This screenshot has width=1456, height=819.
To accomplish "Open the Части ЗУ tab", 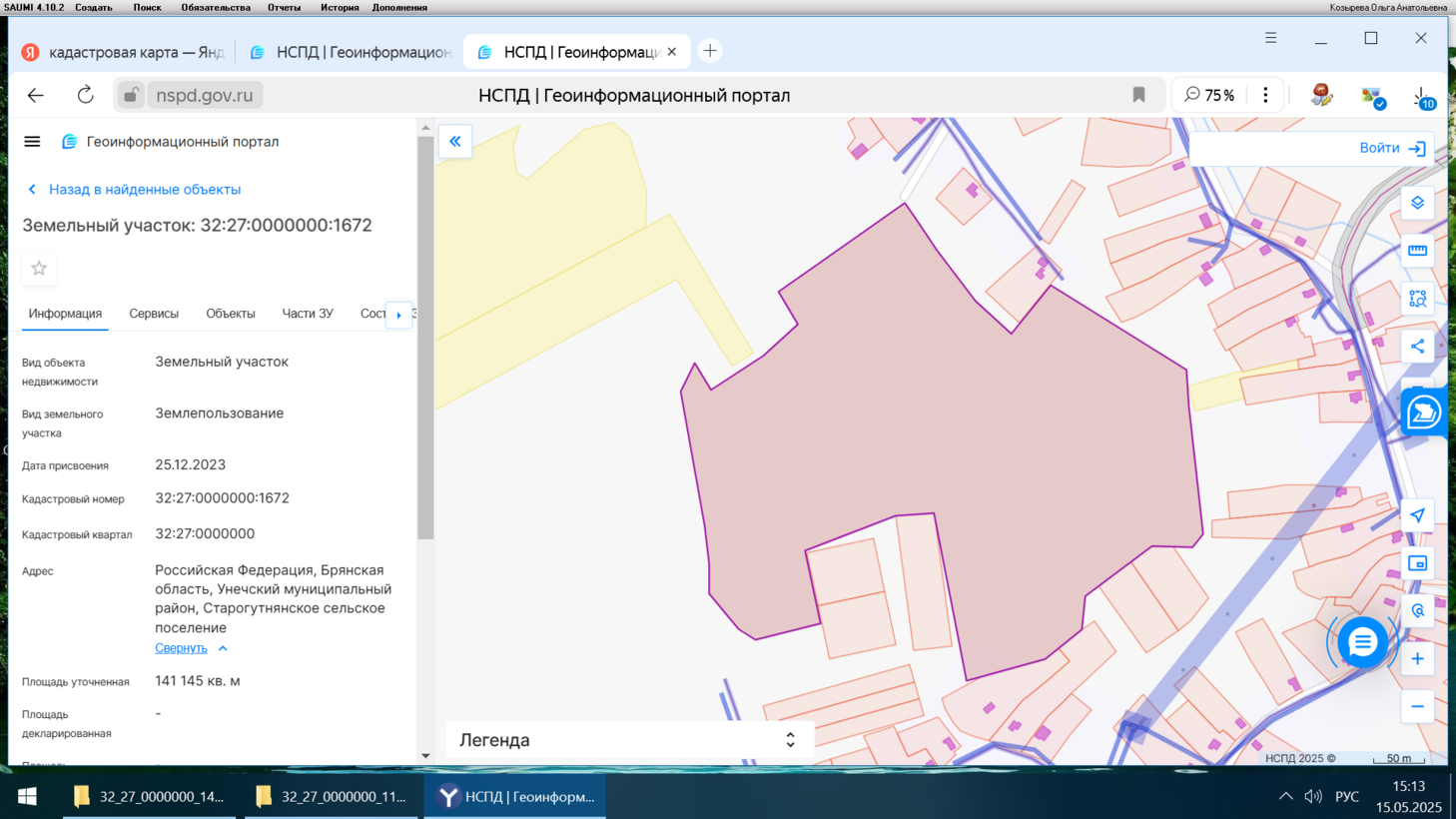I will (x=308, y=314).
